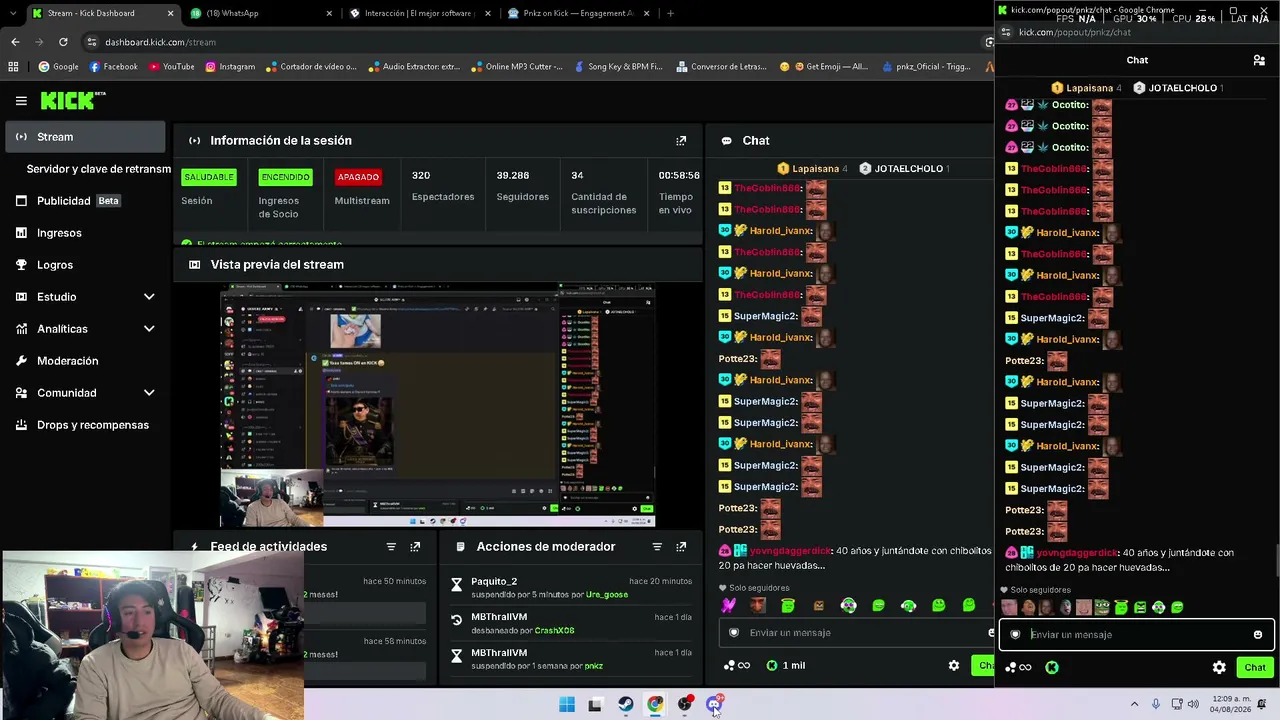Open moderator Ure_goose's name link
This screenshot has height=720, width=1280.
(607, 595)
